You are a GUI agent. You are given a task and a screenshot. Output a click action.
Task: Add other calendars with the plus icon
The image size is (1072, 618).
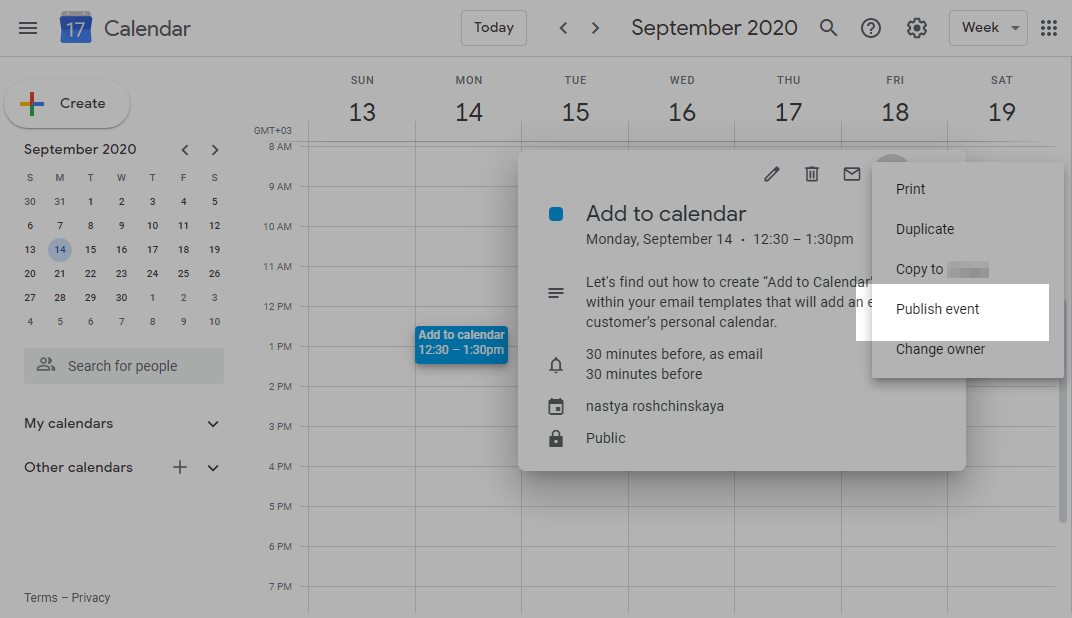tap(179, 467)
